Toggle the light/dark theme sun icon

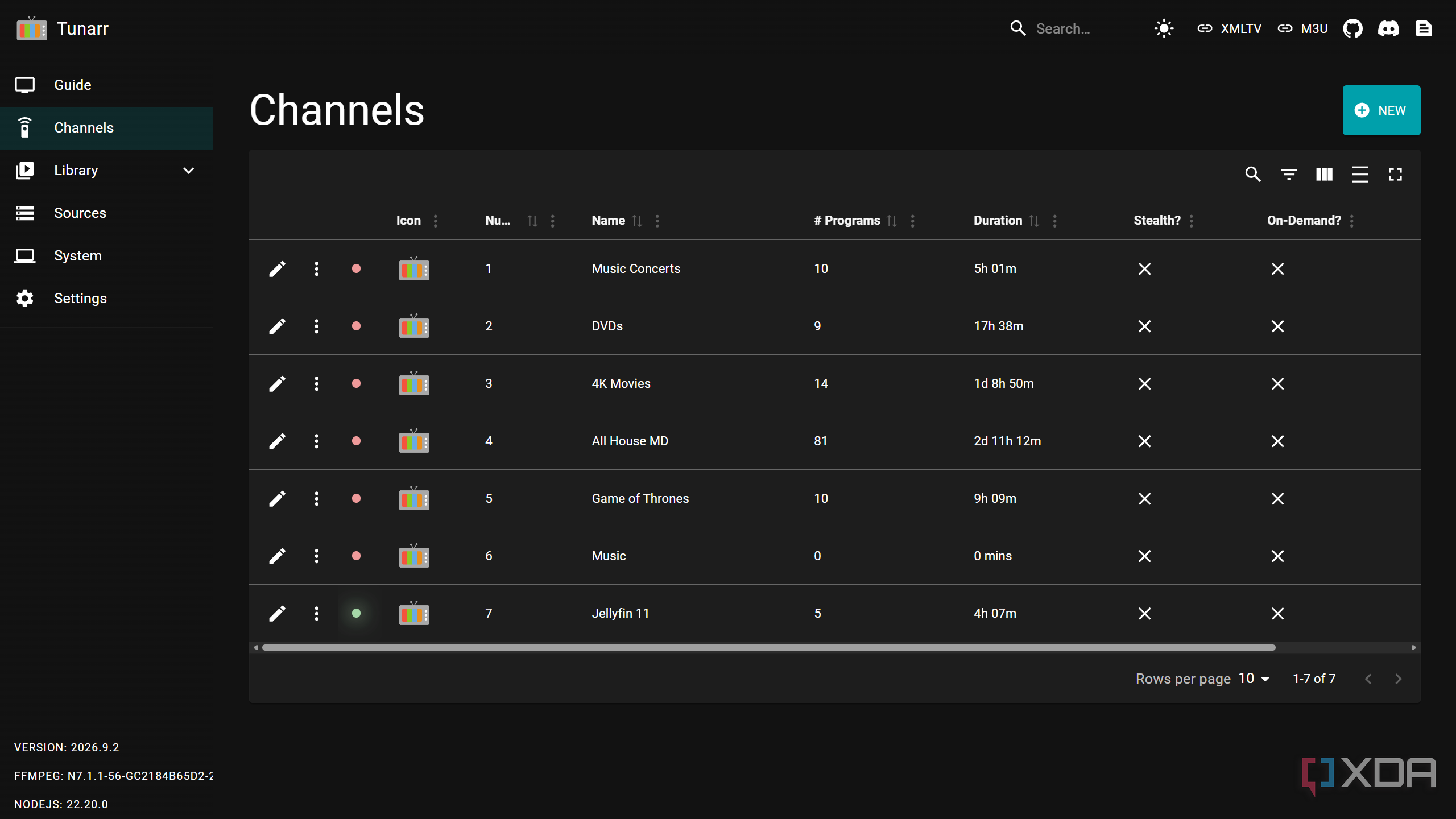point(1164,28)
